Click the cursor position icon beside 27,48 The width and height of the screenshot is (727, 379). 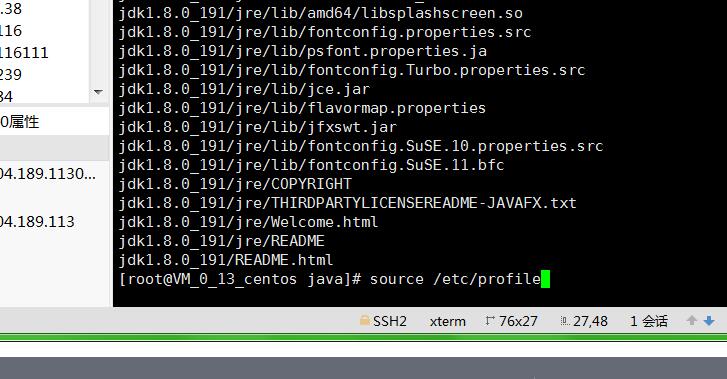pyautogui.click(x=565, y=321)
